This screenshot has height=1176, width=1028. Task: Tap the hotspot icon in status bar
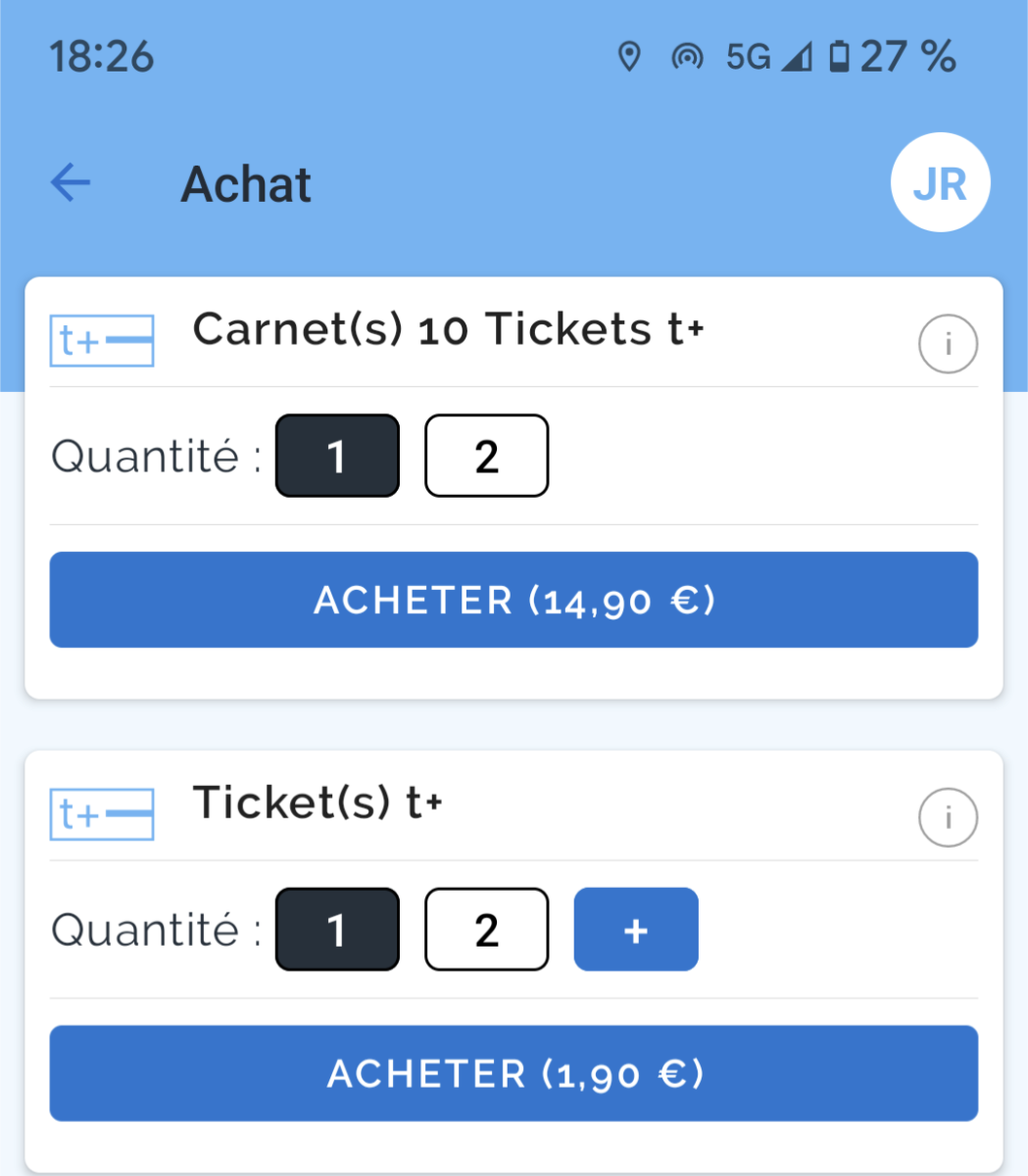tap(687, 57)
